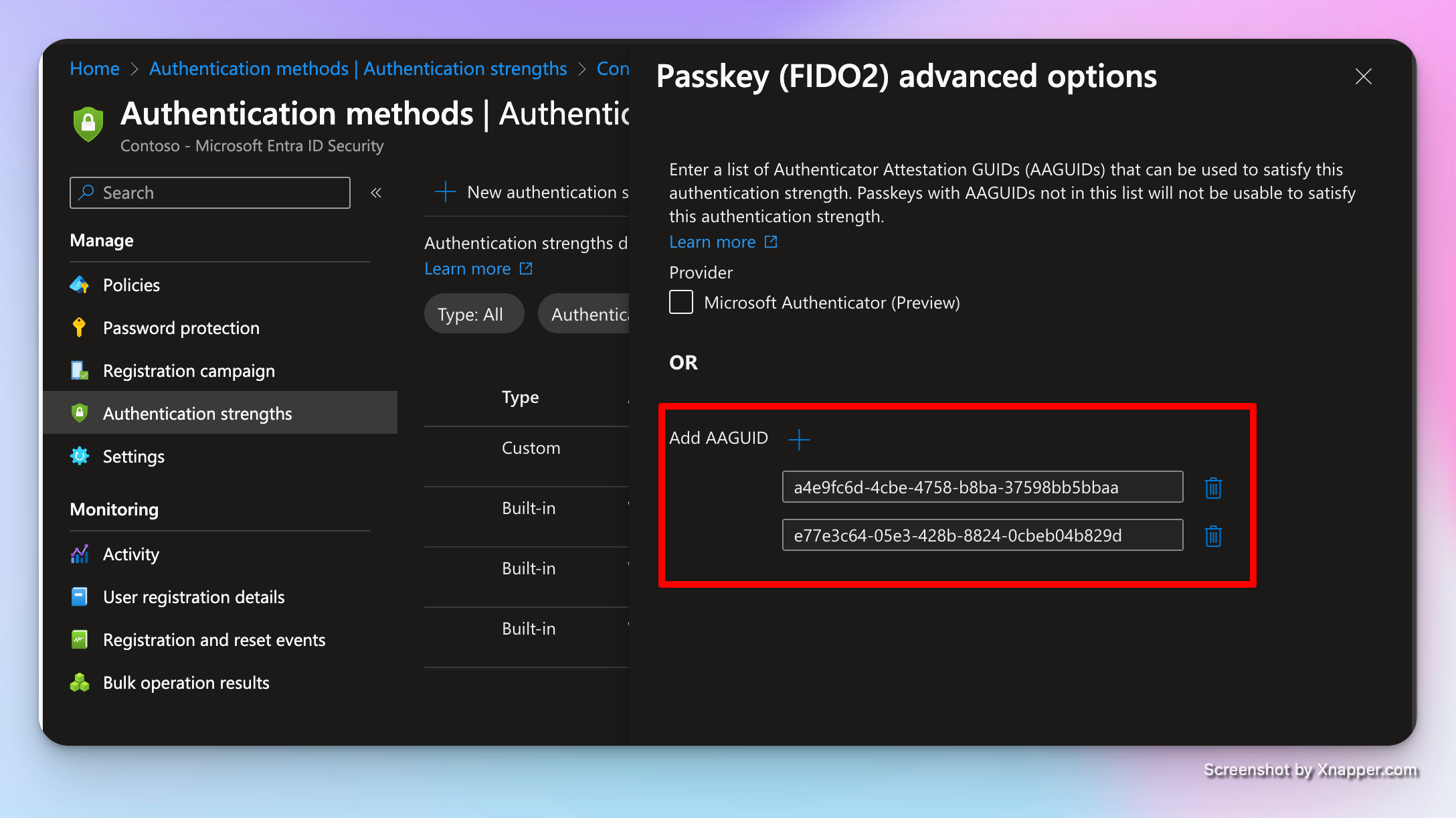Open Authentication strengths in sidebar

pos(197,414)
